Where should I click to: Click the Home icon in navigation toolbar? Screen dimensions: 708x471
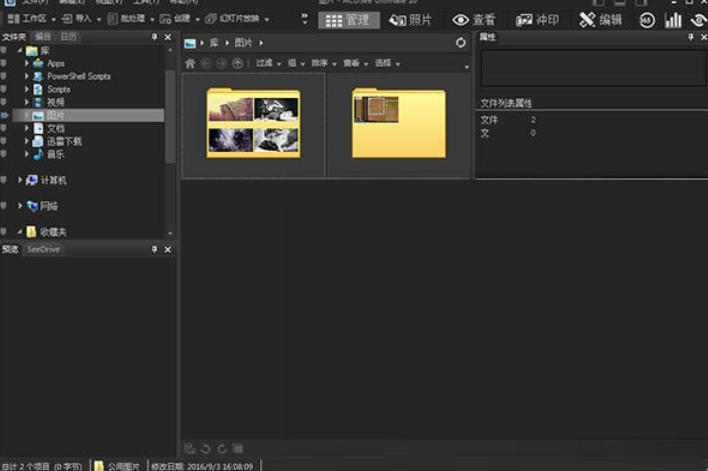pos(190,63)
